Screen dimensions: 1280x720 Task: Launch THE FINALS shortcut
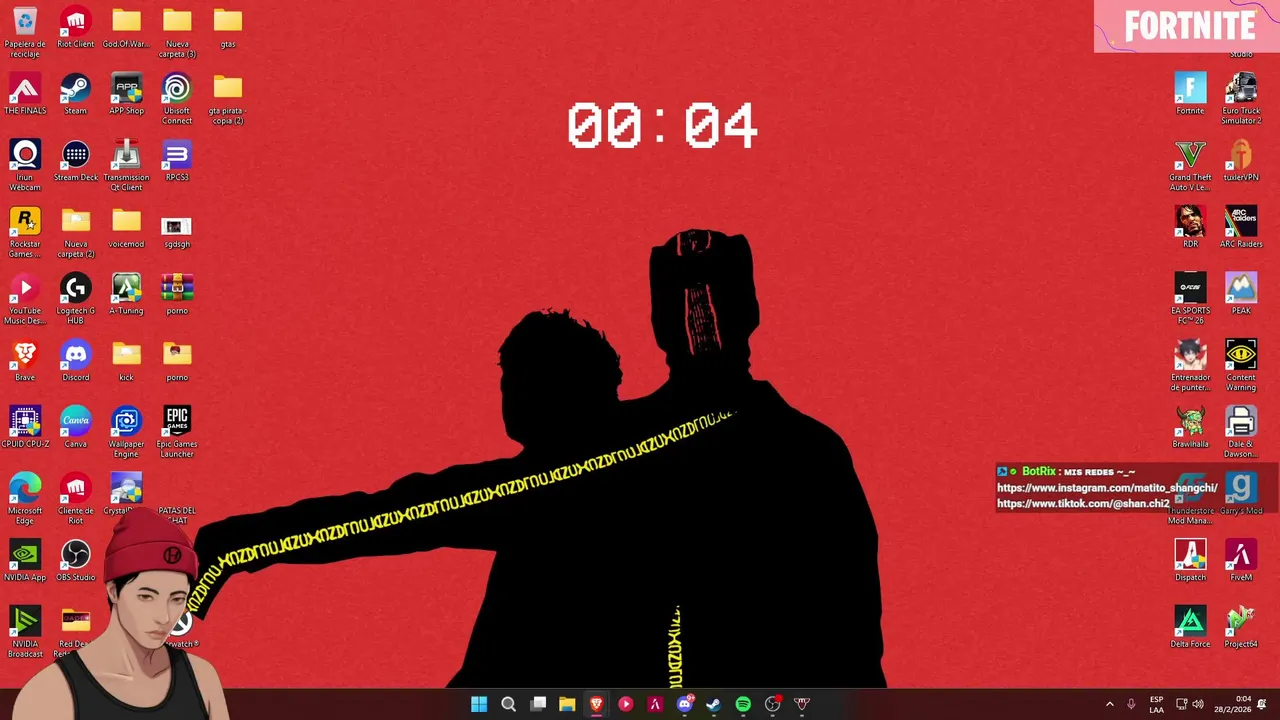(25, 95)
